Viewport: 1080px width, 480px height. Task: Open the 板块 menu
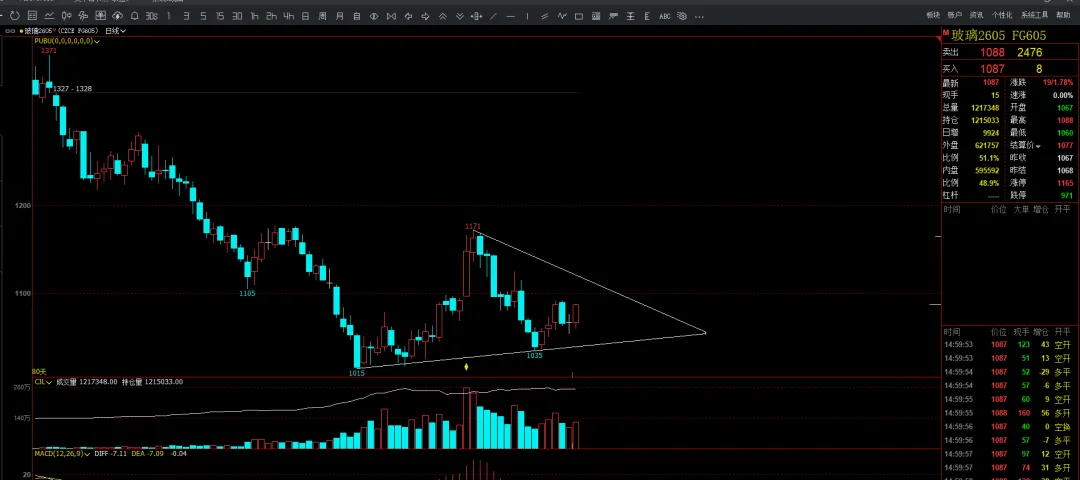[x=933, y=14]
